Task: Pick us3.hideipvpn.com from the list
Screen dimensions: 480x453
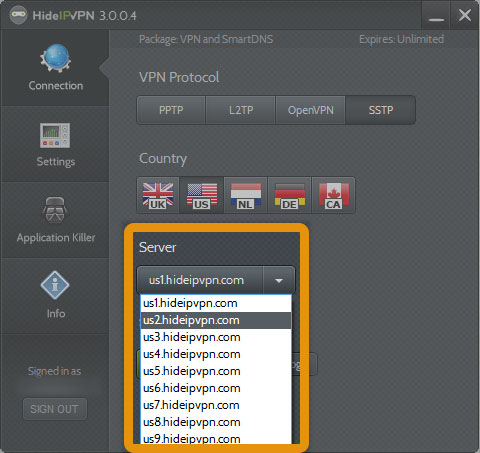Action: pyautogui.click(x=216, y=337)
